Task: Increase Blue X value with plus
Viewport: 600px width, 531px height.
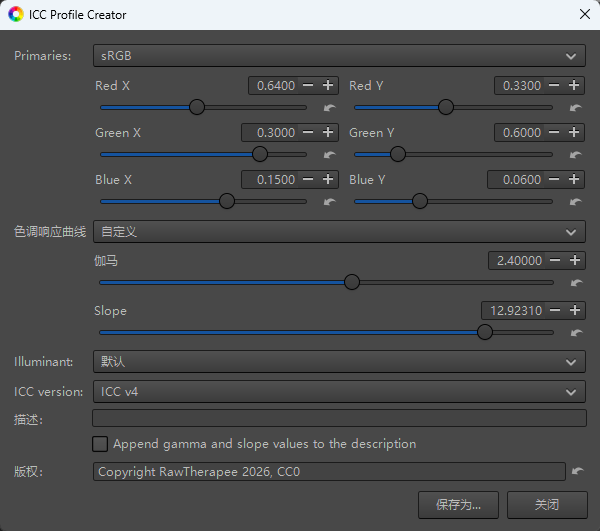Action: click(x=328, y=179)
